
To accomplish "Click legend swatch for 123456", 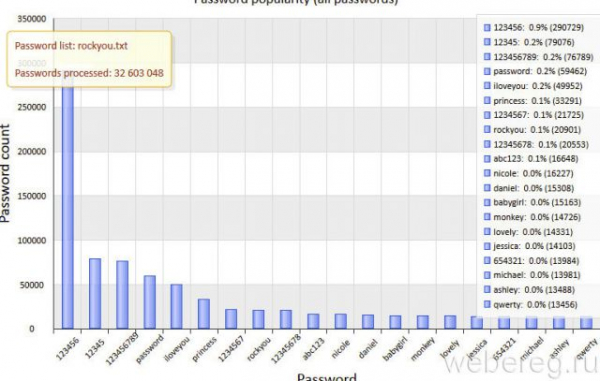I will click(487, 27).
